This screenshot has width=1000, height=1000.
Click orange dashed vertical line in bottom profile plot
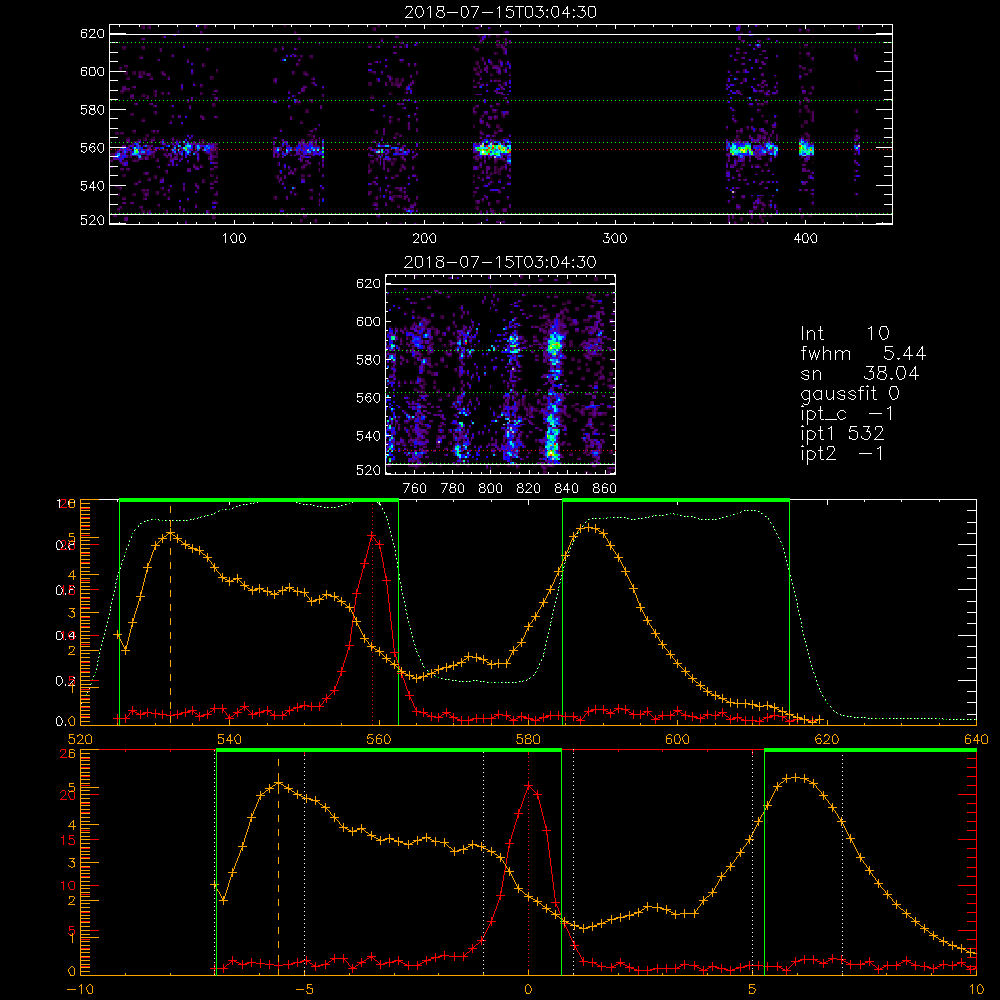[x=278, y=864]
